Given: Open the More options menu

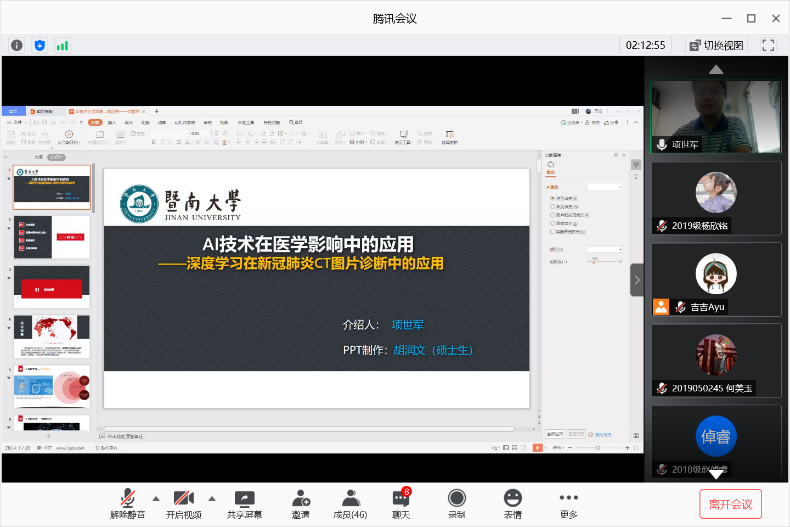Looking at the screenshot, I should [x=568, y=503].
